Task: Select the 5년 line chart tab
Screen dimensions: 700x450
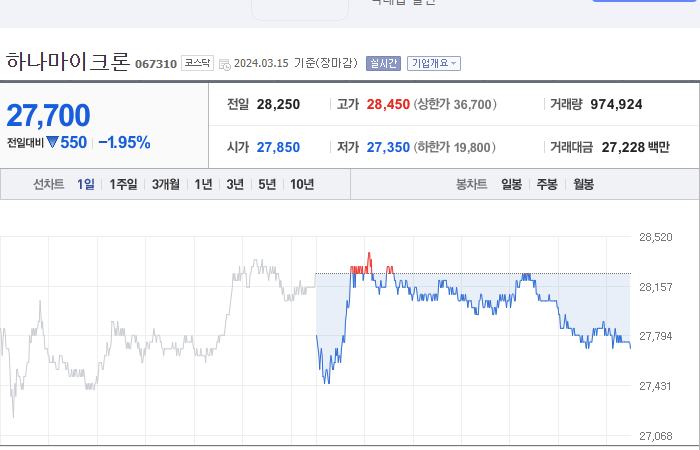Action: coord(267,184)
